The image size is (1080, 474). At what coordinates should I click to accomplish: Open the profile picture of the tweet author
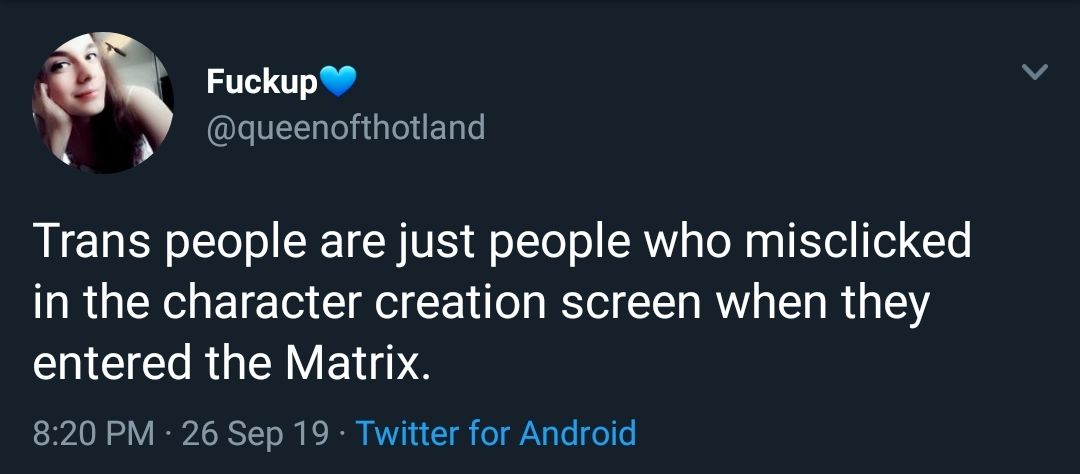tap(104, 102)
